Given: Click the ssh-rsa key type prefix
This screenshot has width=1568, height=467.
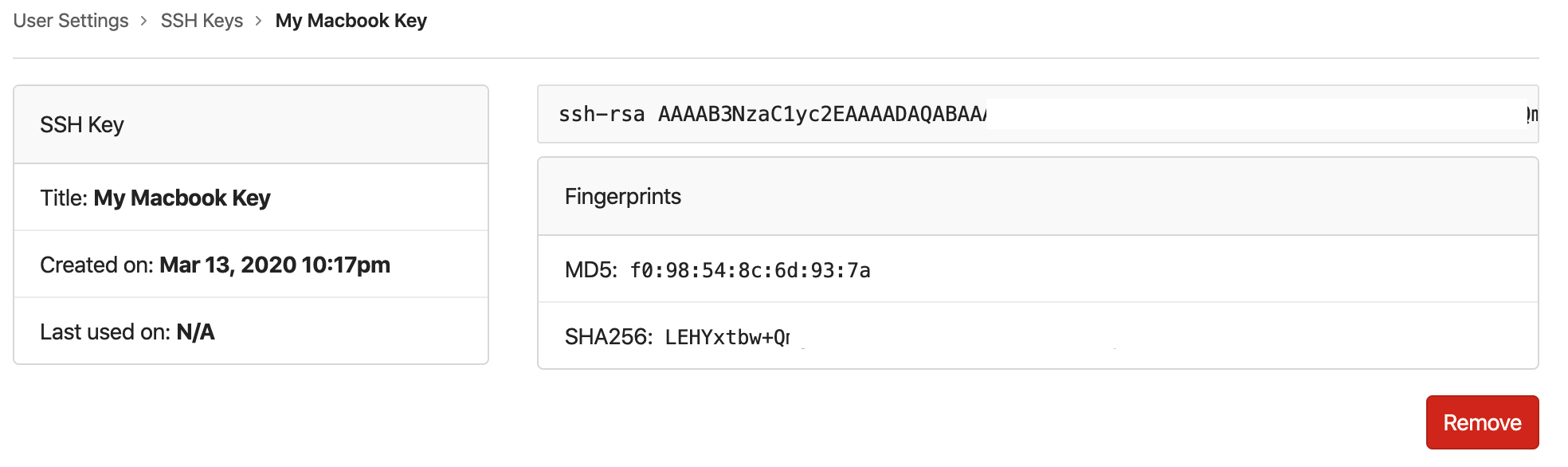Looking at the screenshot, I should tap(601, 115).
